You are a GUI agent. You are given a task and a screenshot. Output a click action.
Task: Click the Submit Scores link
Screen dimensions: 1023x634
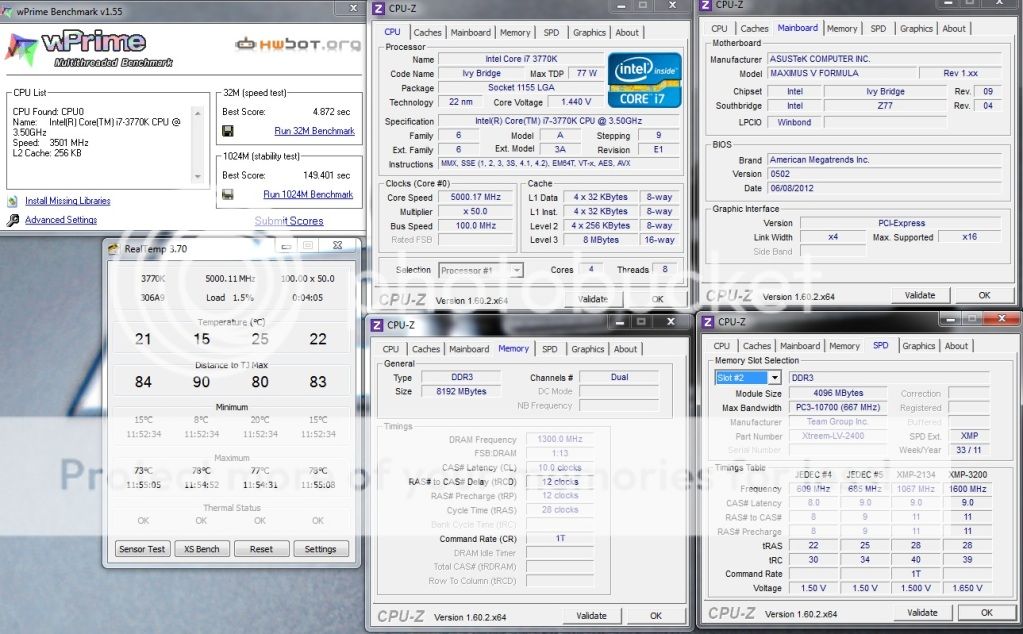(289, 221)
